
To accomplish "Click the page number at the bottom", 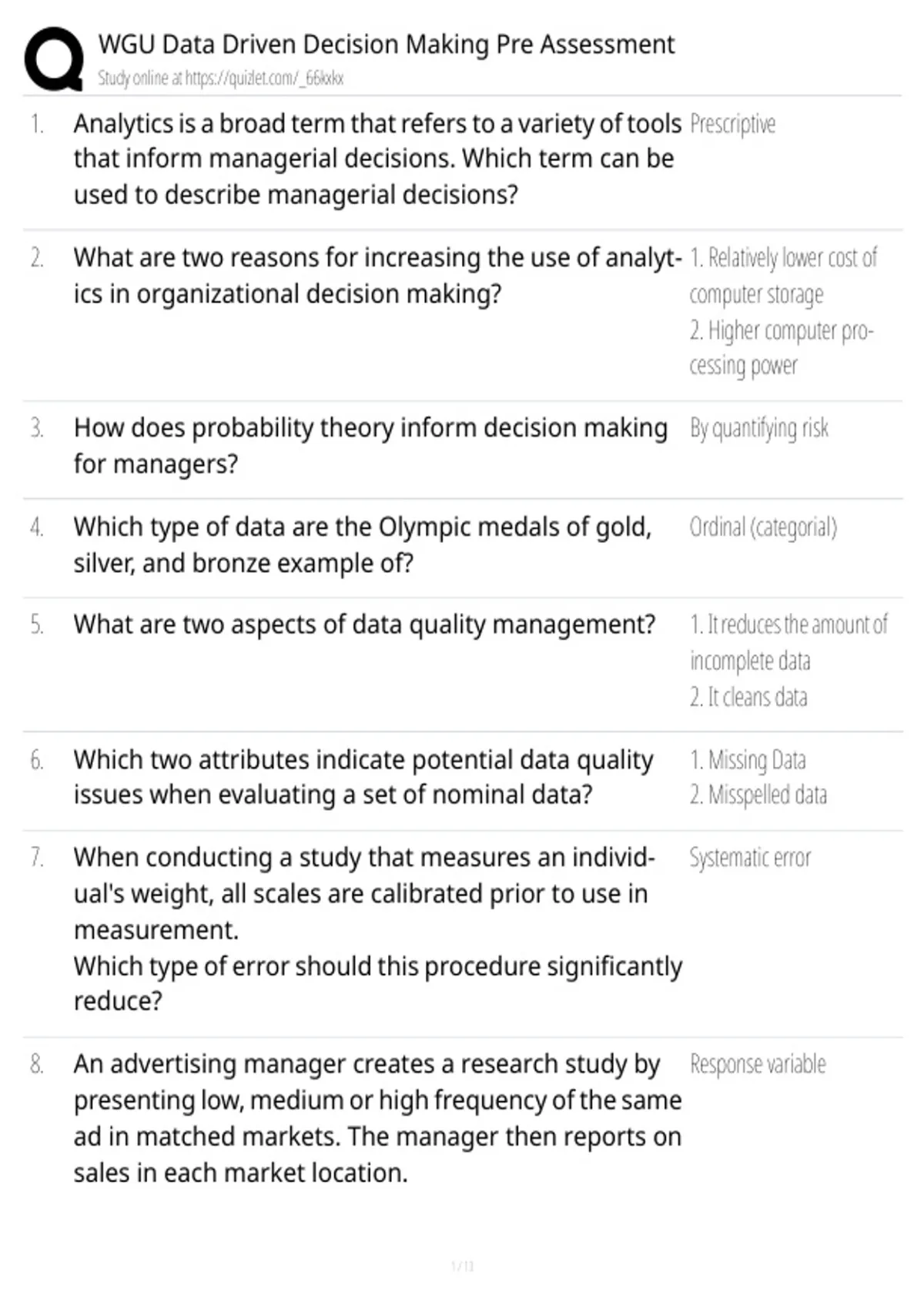I will [x=462, y=1266].
